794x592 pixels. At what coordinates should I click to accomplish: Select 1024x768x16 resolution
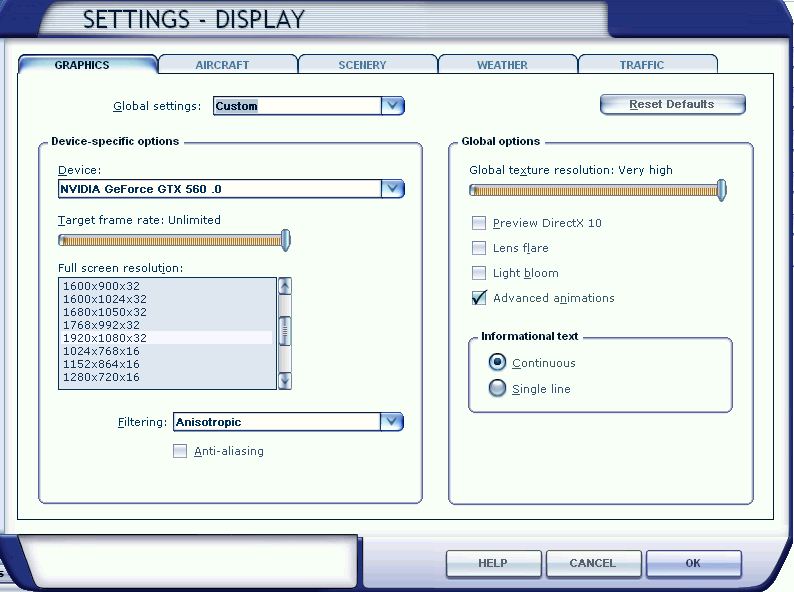[x=167, y=351]
